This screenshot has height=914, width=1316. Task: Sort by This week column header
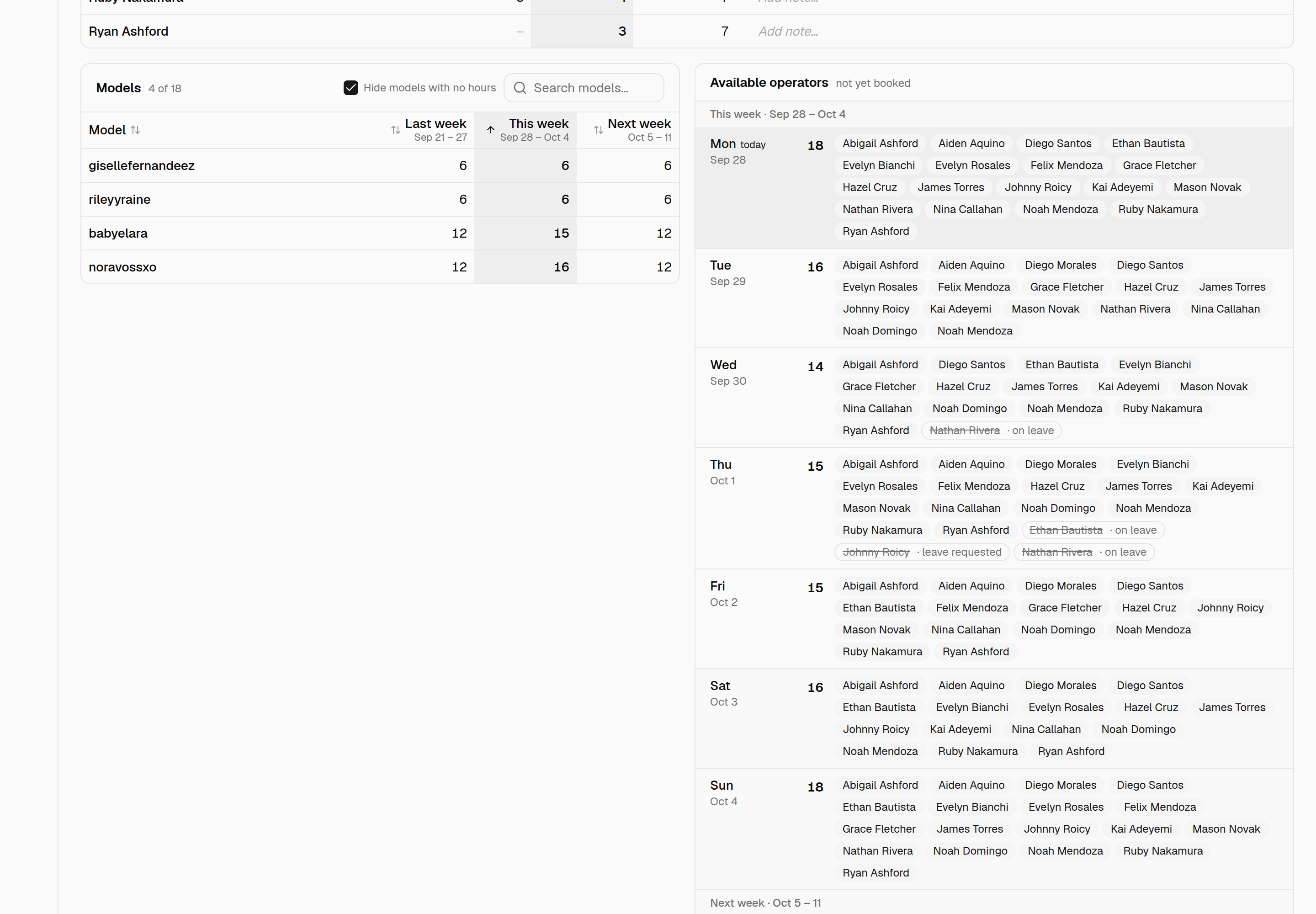(527, 130)
